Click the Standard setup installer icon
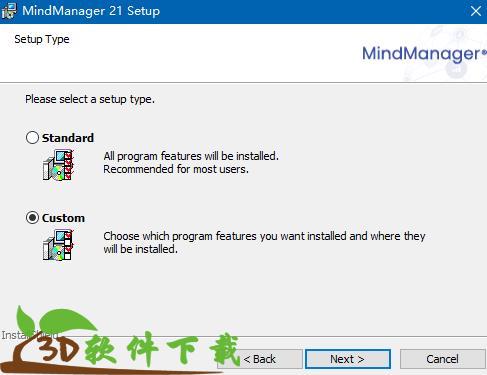This screenshot has height=375, width=487. [x=58, y=165]
